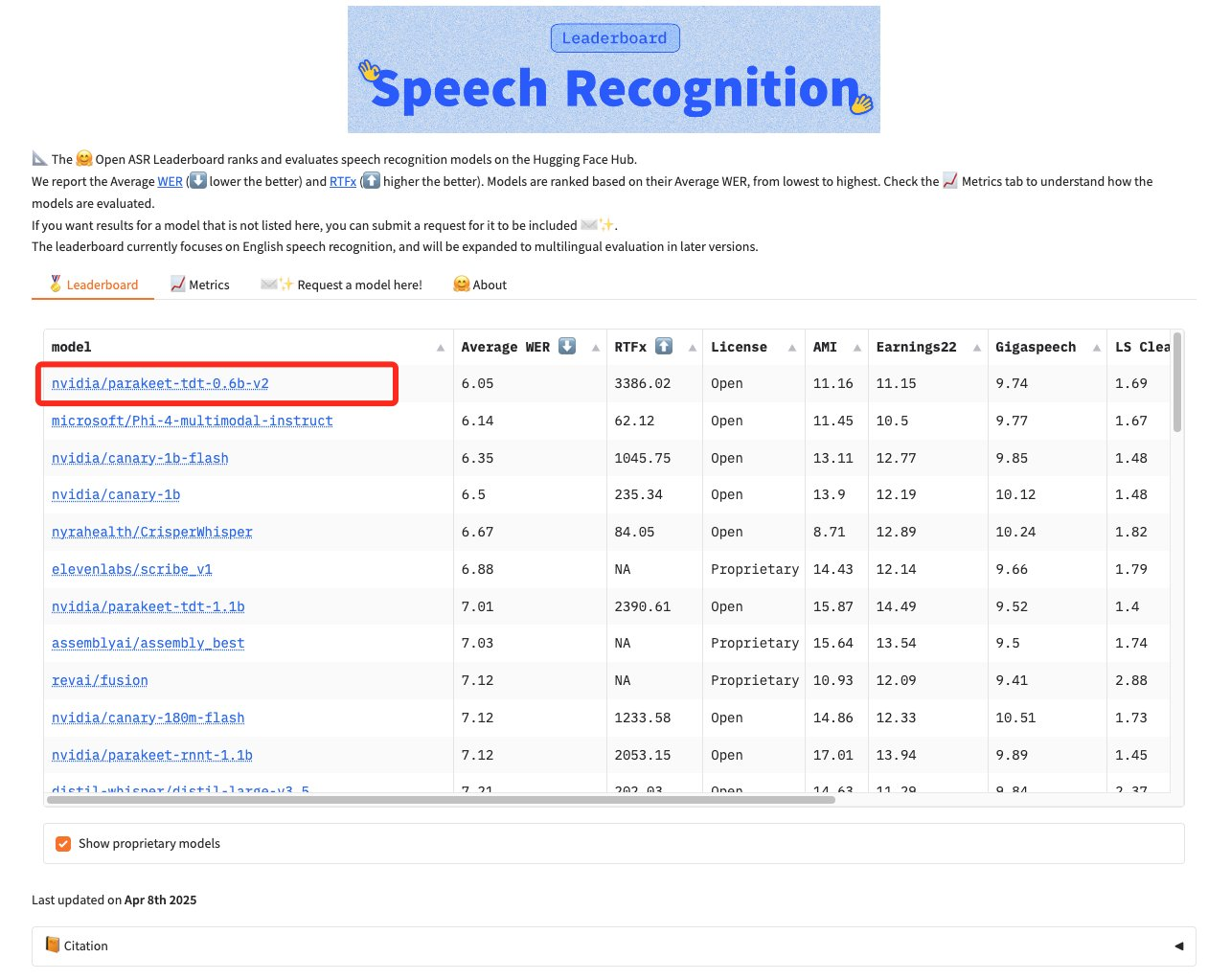Click the Speech Recognition Leaderboard banner
1231x980 pixels.
[614, 70]
